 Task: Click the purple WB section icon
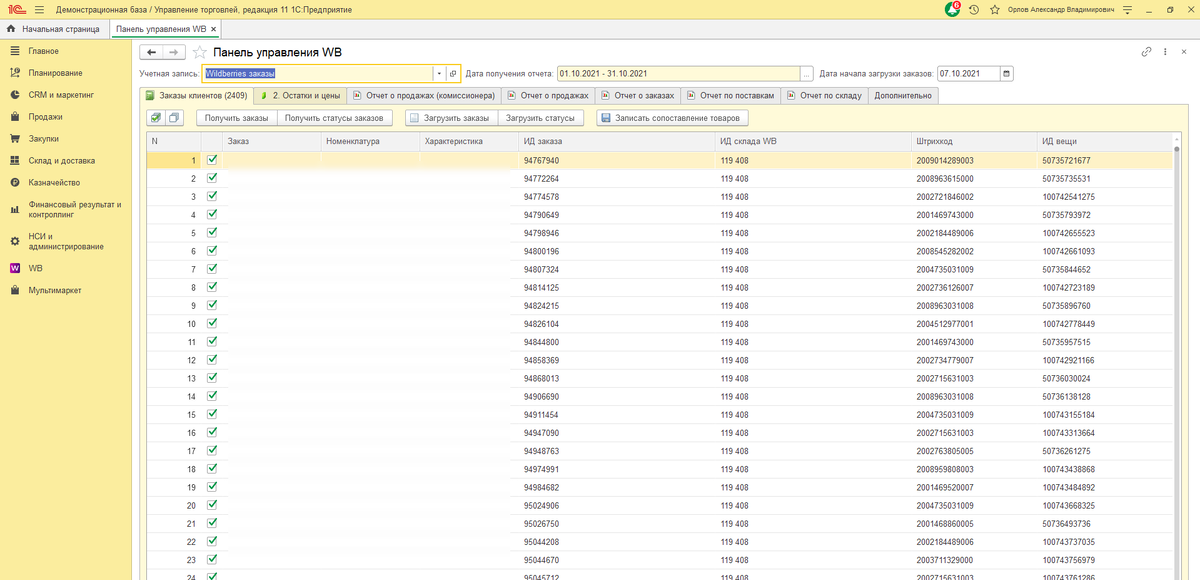tap(15, 268)
